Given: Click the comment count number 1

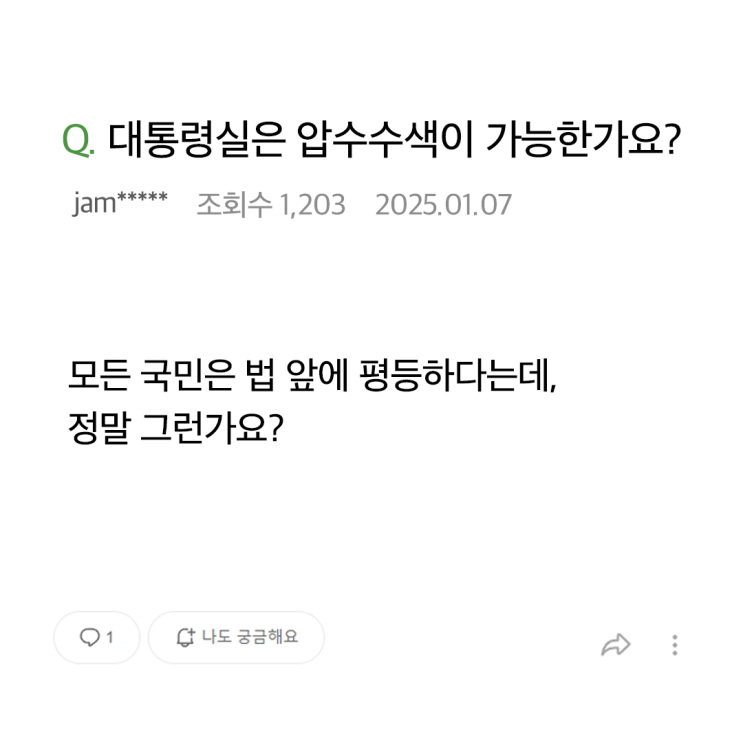Looking at the screenshot, I should coord(109,637).
